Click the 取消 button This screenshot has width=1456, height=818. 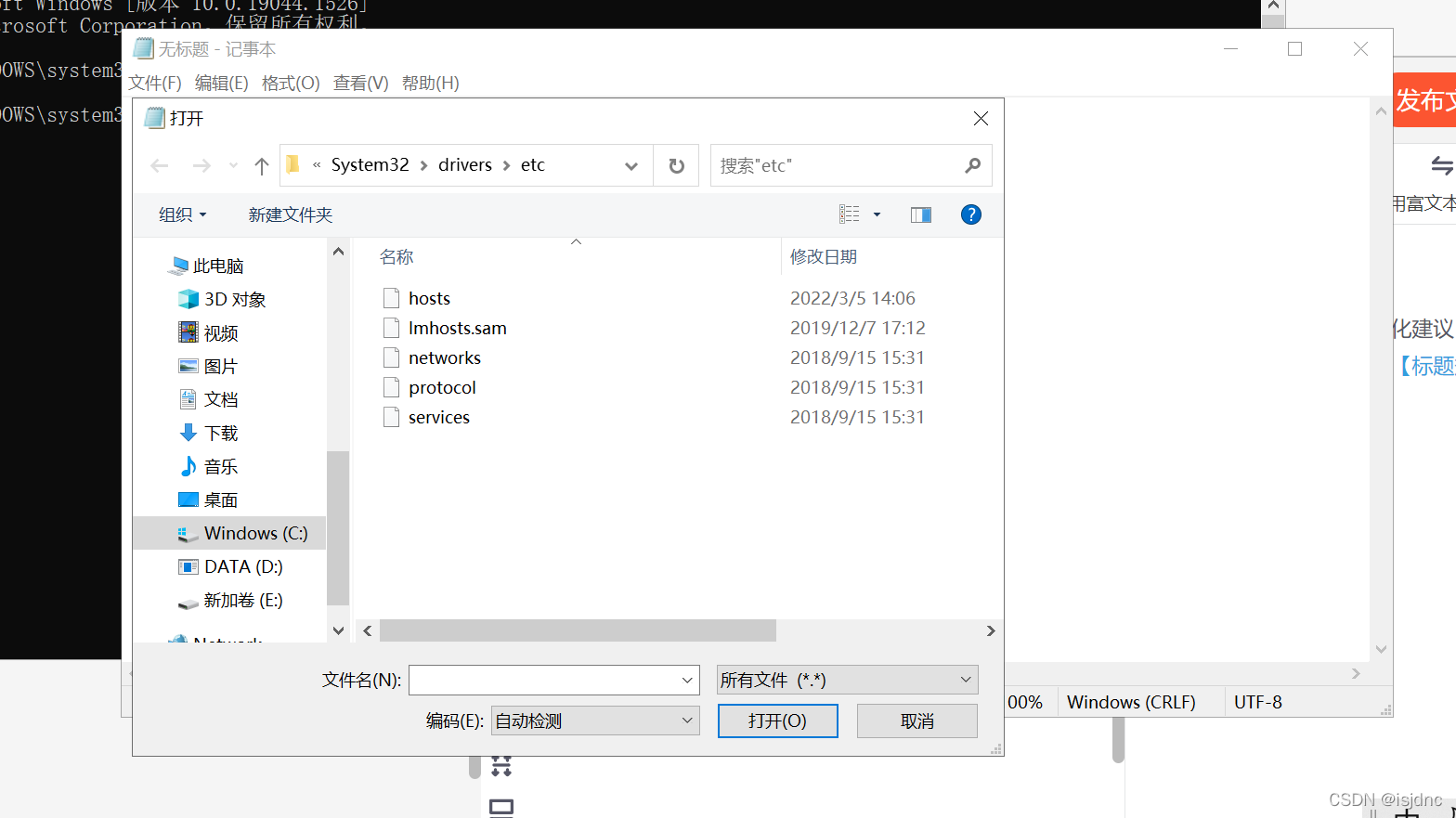[917, 721]
